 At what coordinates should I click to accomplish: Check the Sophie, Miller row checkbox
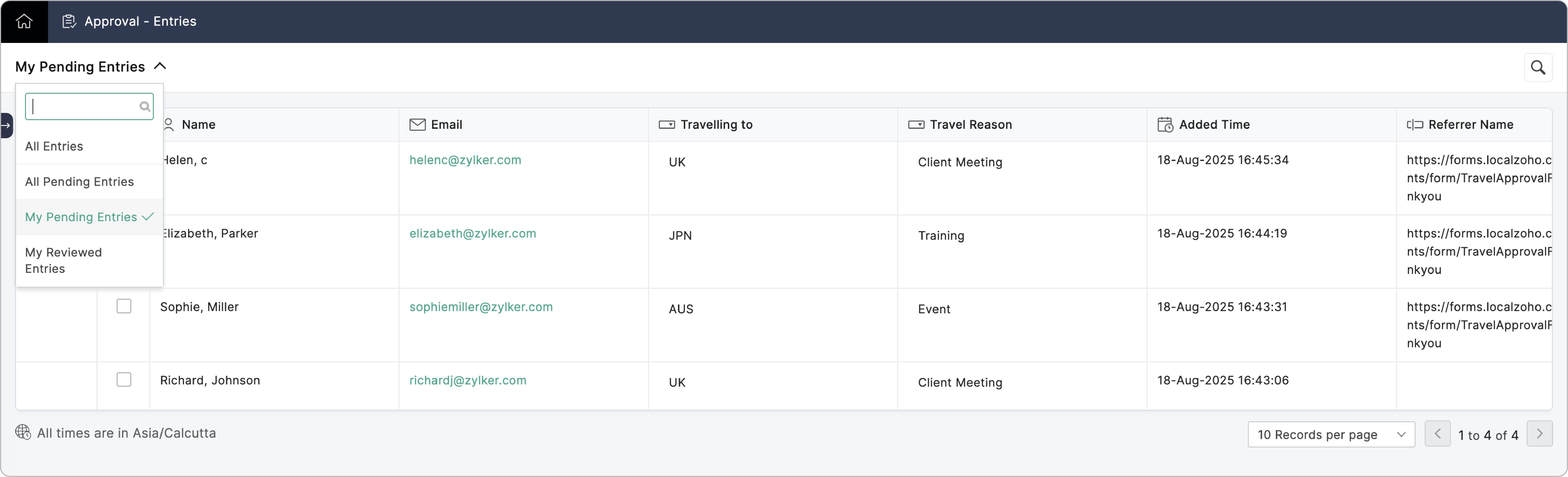coord(124,306)
